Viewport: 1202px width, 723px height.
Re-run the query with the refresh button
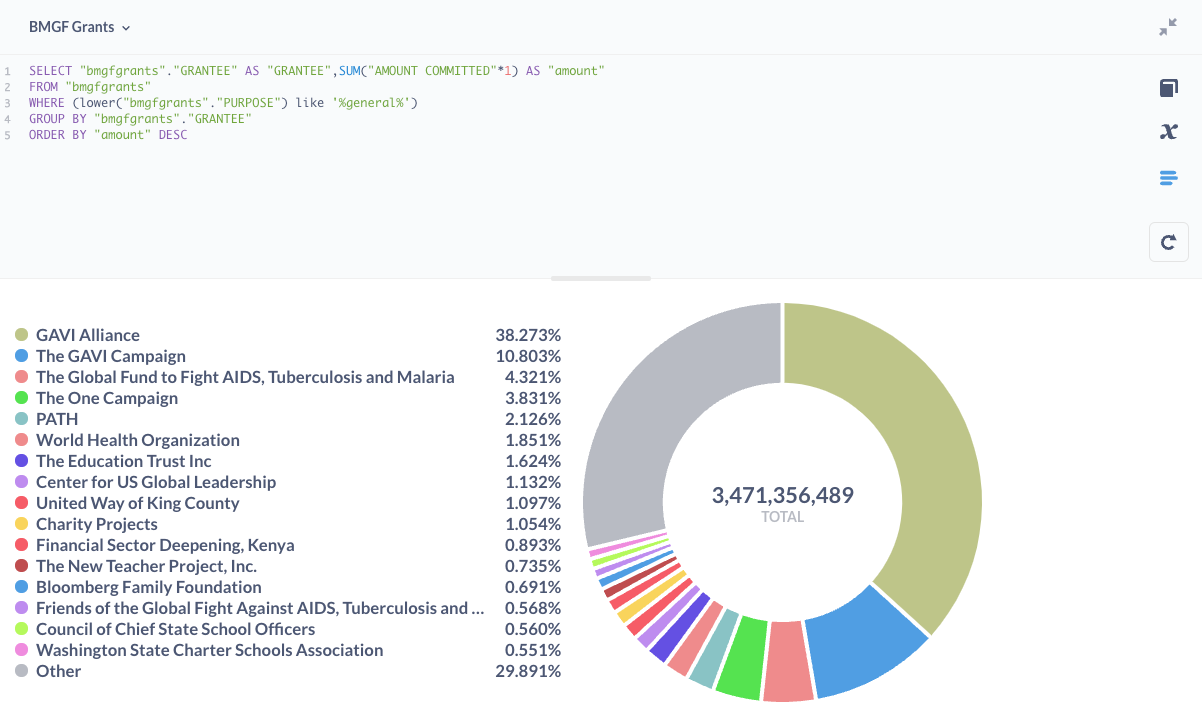1168,242
